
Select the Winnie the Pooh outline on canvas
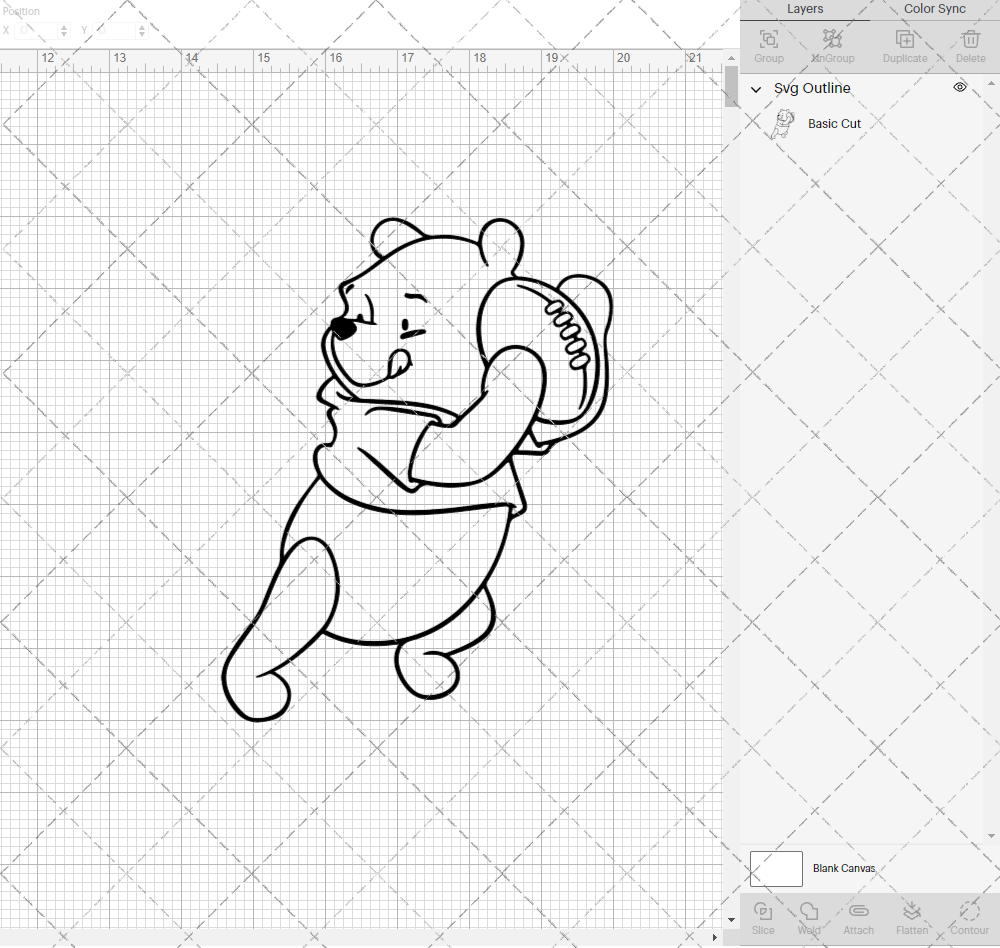[416, 470]
